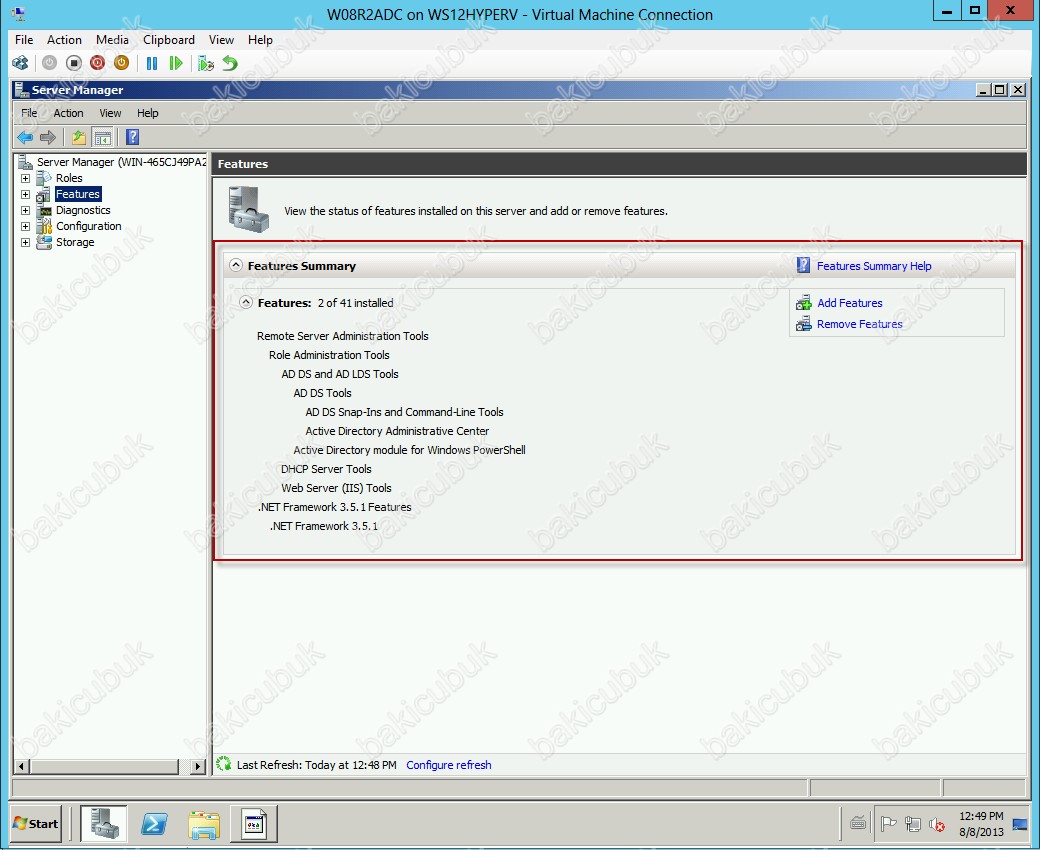The height and width of the screenshot is (850, 1040).
Task: Open Features Summary Help link
Action: coord(874,266)
